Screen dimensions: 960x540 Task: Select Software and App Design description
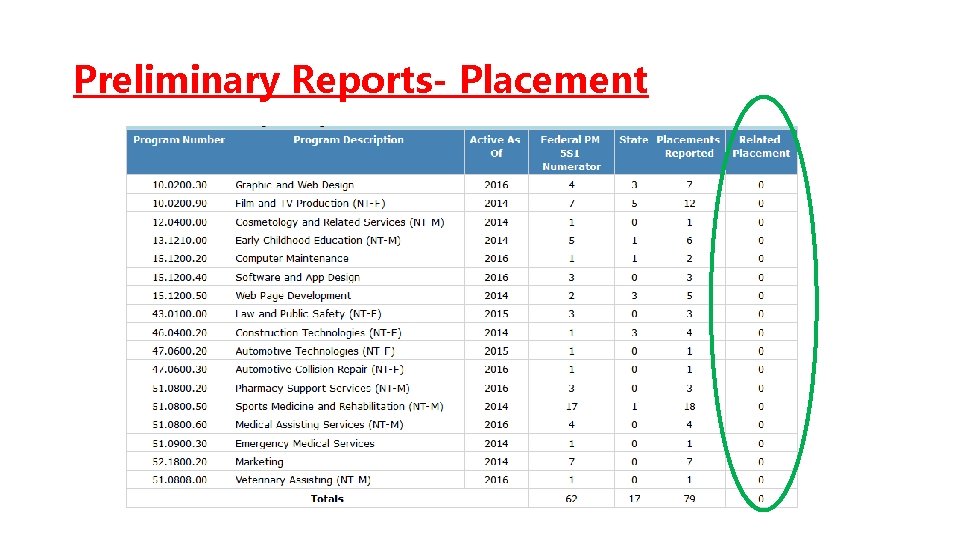pyautogui.click(x=298, y=277)
